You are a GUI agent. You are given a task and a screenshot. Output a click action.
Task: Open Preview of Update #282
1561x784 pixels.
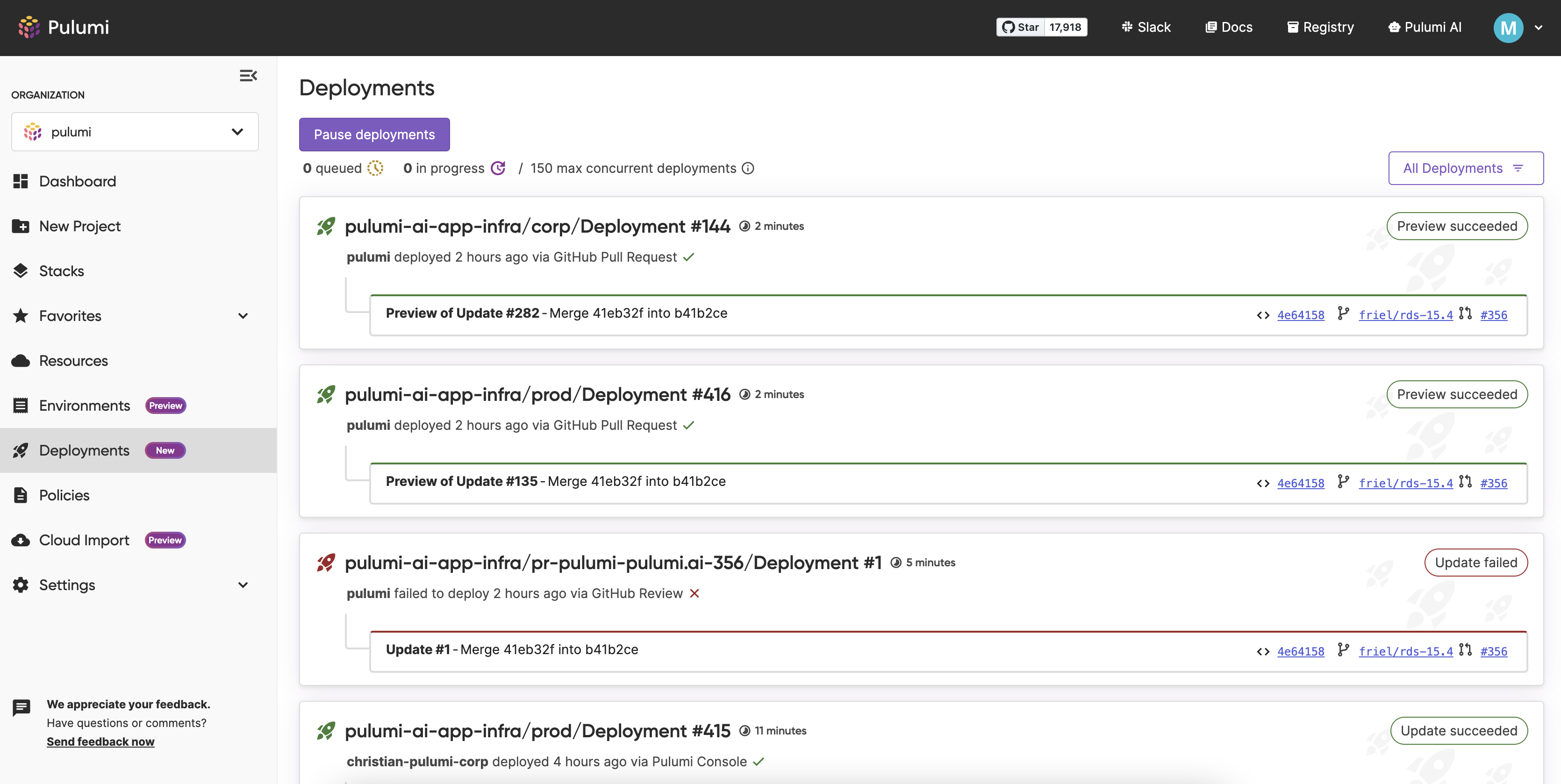462,313
